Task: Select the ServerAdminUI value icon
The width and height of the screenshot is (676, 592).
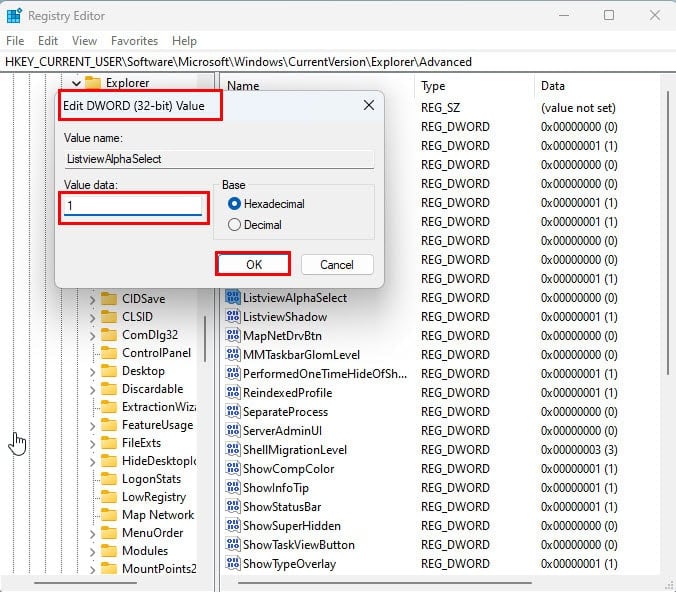Action: coord(233,430)
